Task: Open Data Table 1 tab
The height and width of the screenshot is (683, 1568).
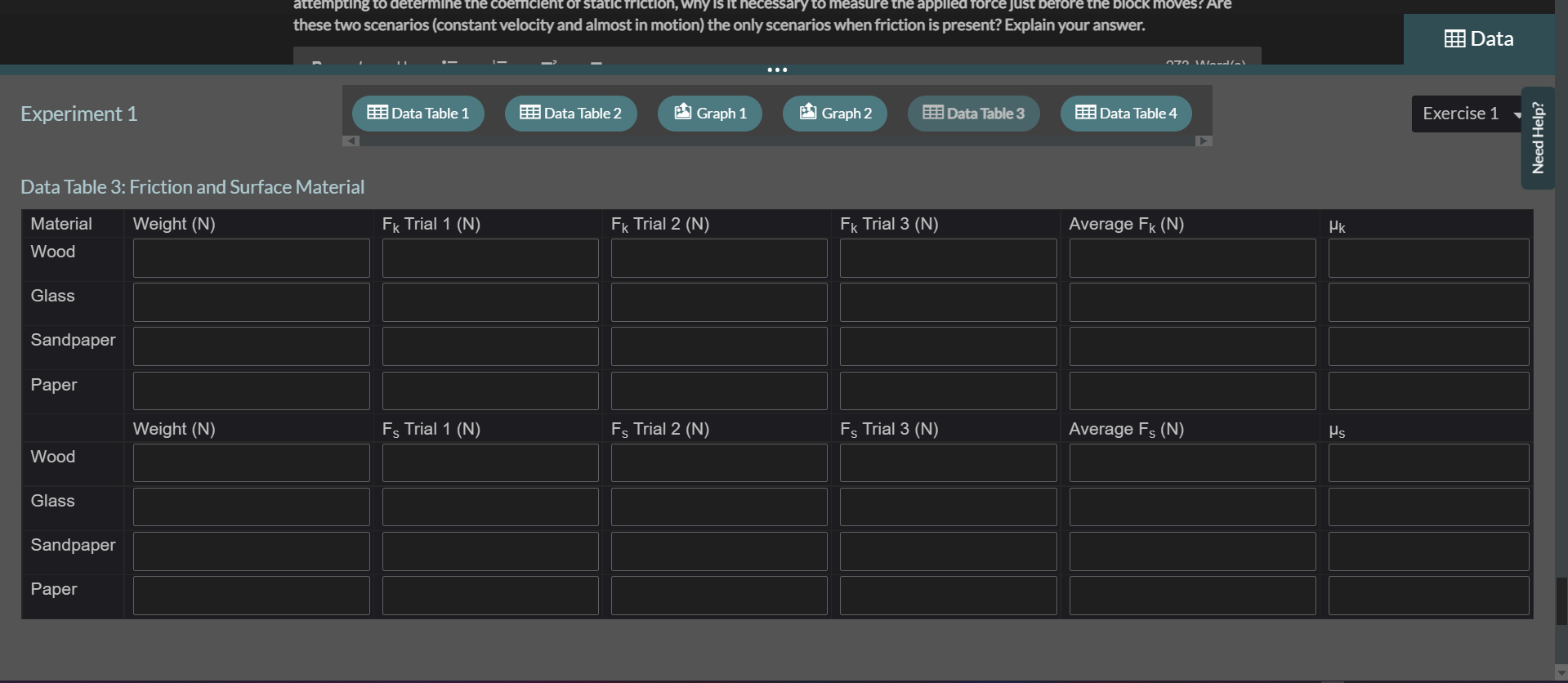Action: (x=418, y=114)
